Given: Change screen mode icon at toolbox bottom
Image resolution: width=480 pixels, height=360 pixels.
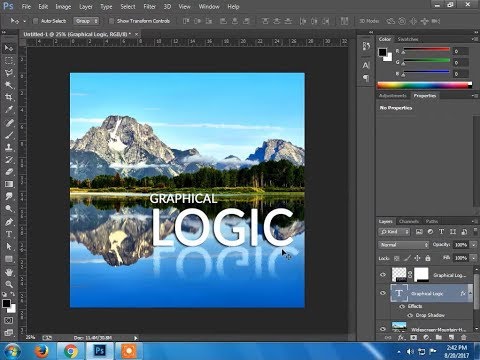Looking at the screenshot, I should (9, 332).
